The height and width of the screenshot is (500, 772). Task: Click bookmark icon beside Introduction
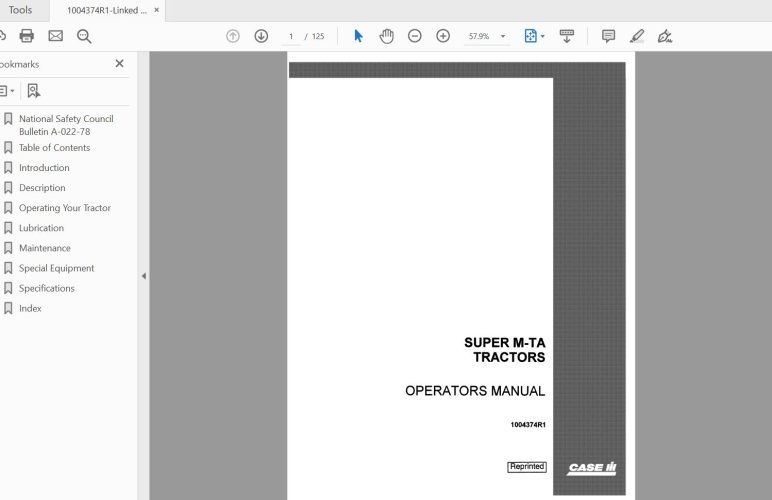8,168
